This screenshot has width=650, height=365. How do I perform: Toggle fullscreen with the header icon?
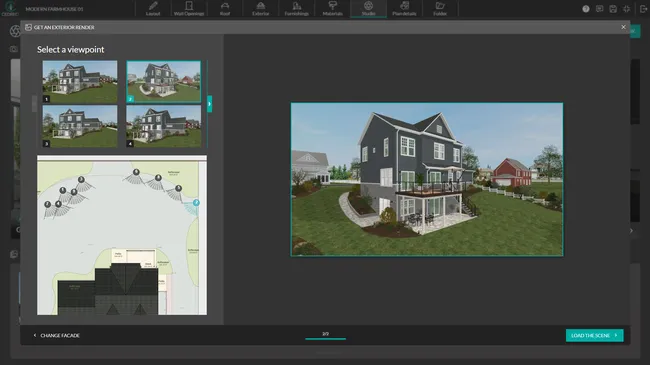tap(627, 9)
